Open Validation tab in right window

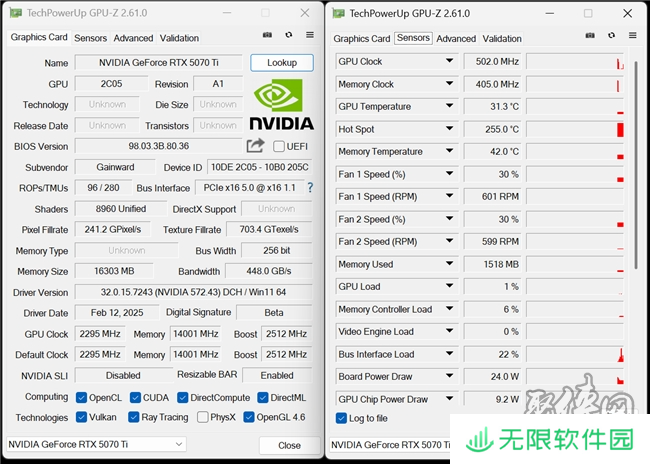[x=502, y=39]
